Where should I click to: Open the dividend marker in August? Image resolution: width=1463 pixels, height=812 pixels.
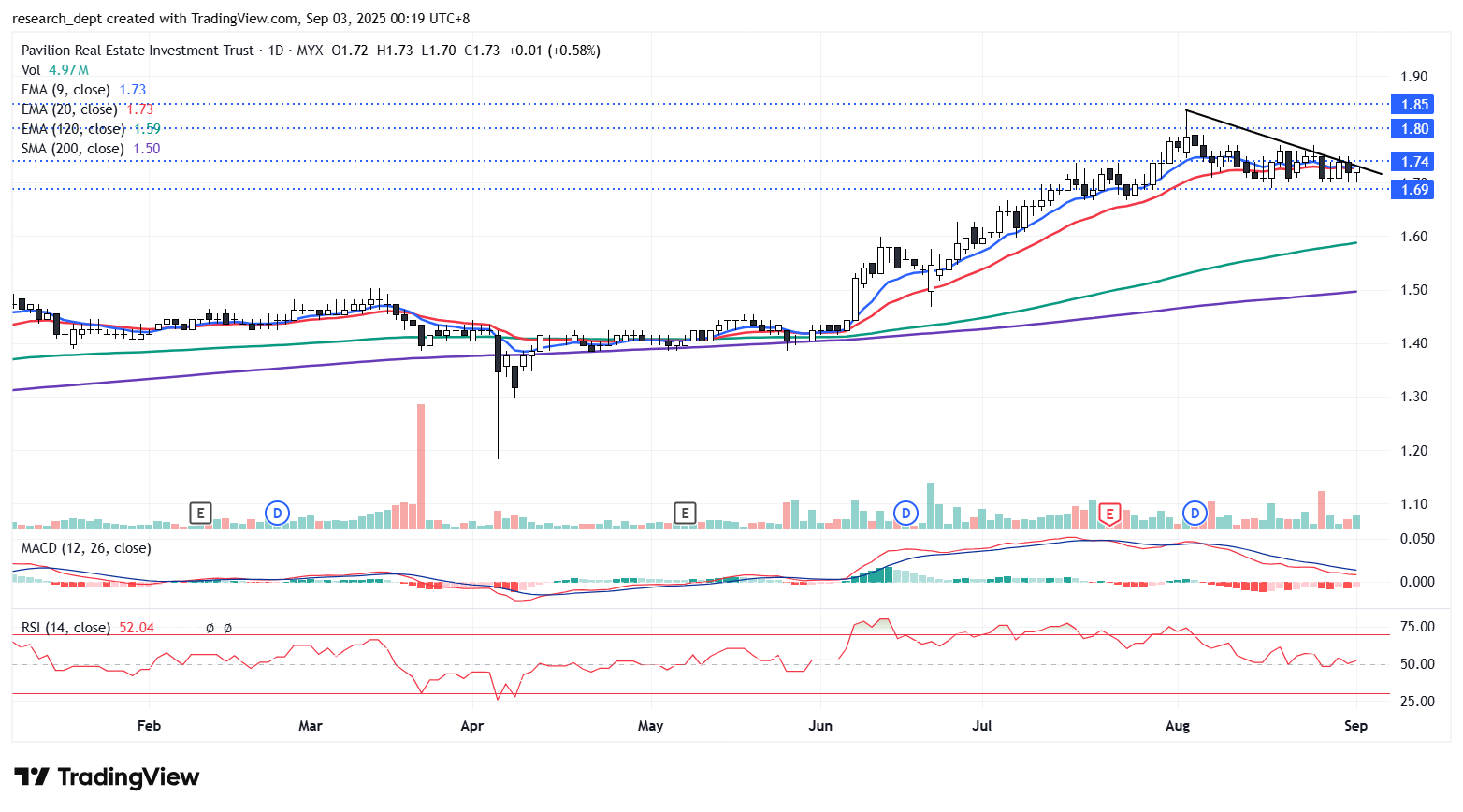click(x=1195, y=513)
